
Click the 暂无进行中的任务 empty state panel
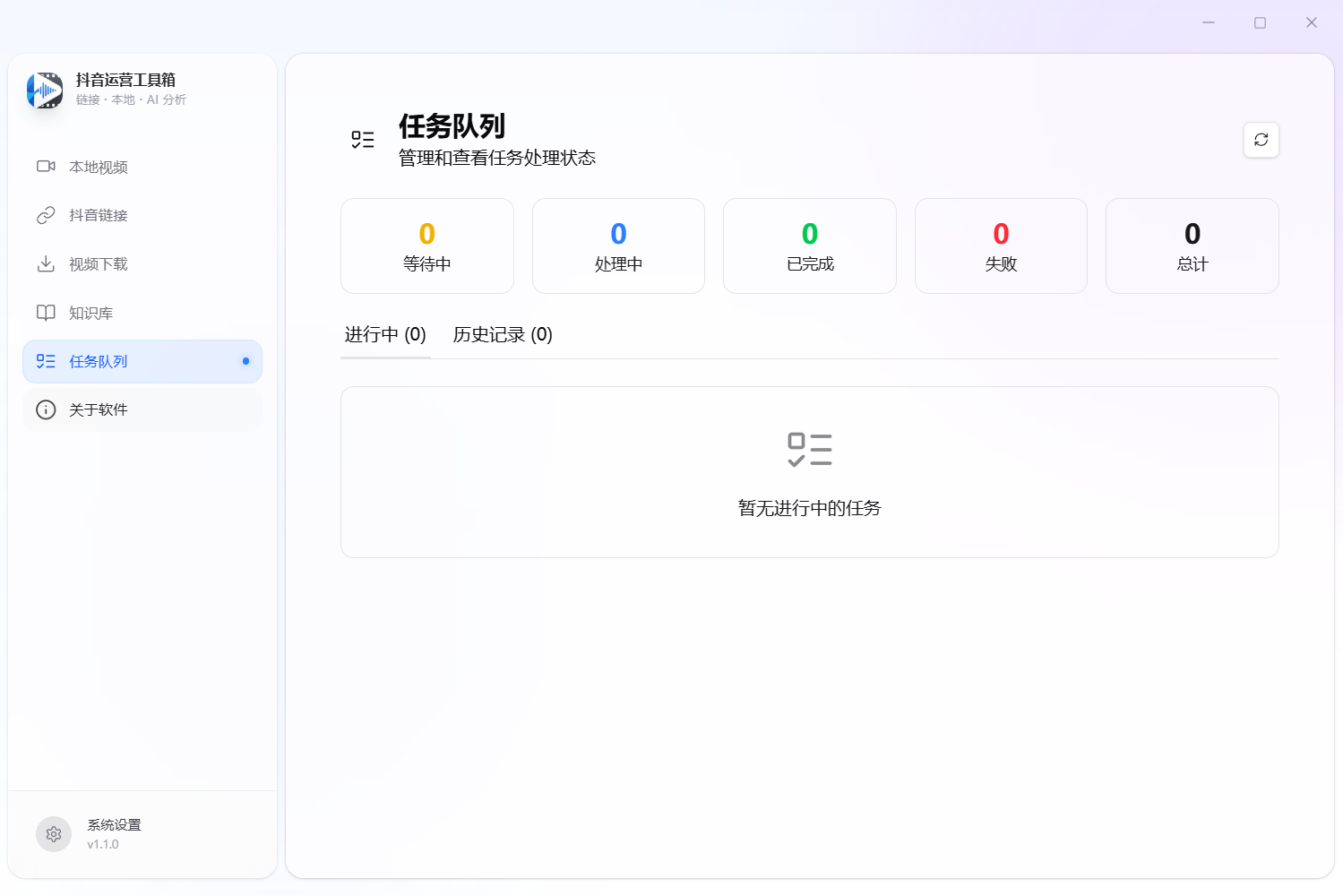pyautogui.click(x=809, y=472)
